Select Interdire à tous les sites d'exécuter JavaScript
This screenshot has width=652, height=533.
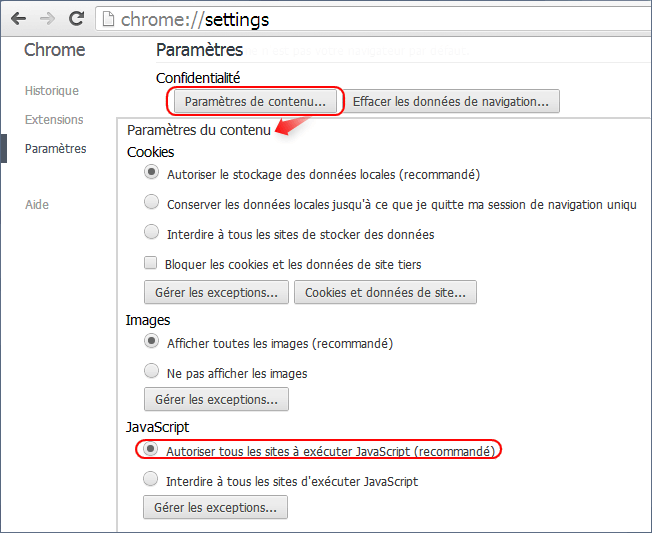point(150,479)
